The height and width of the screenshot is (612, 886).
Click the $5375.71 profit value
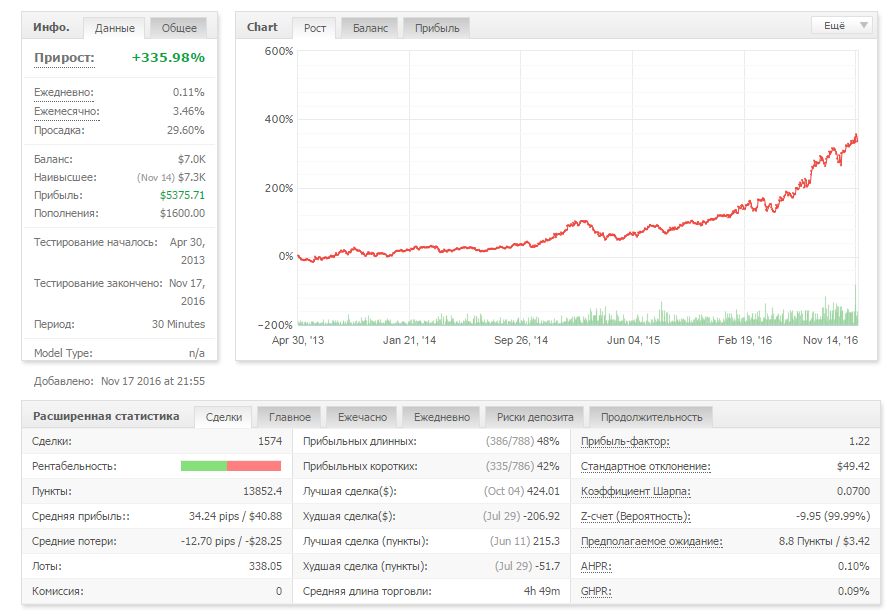(x=182, y=195)
